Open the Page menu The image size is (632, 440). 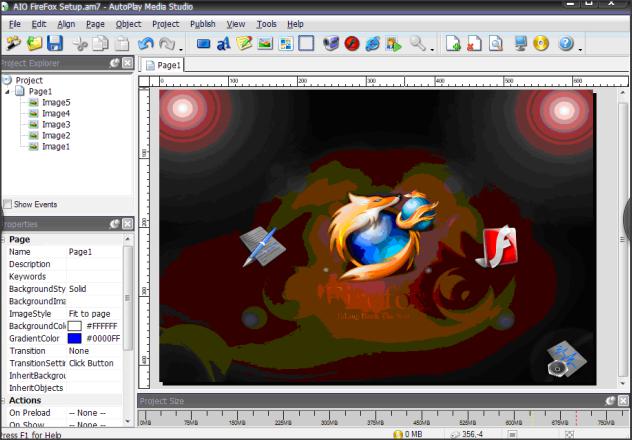[95, 24]
